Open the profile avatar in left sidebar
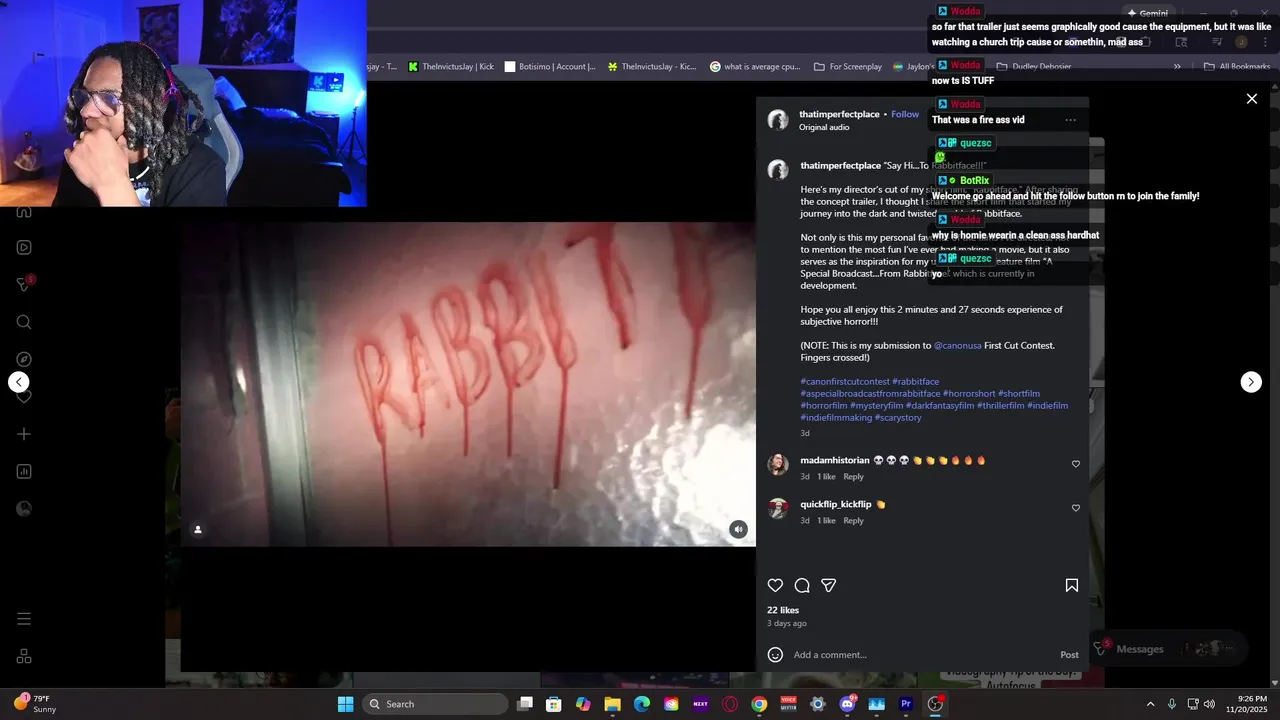Image resolution: width=1280 pixels, height=720 pixels. tap(24, 508)
